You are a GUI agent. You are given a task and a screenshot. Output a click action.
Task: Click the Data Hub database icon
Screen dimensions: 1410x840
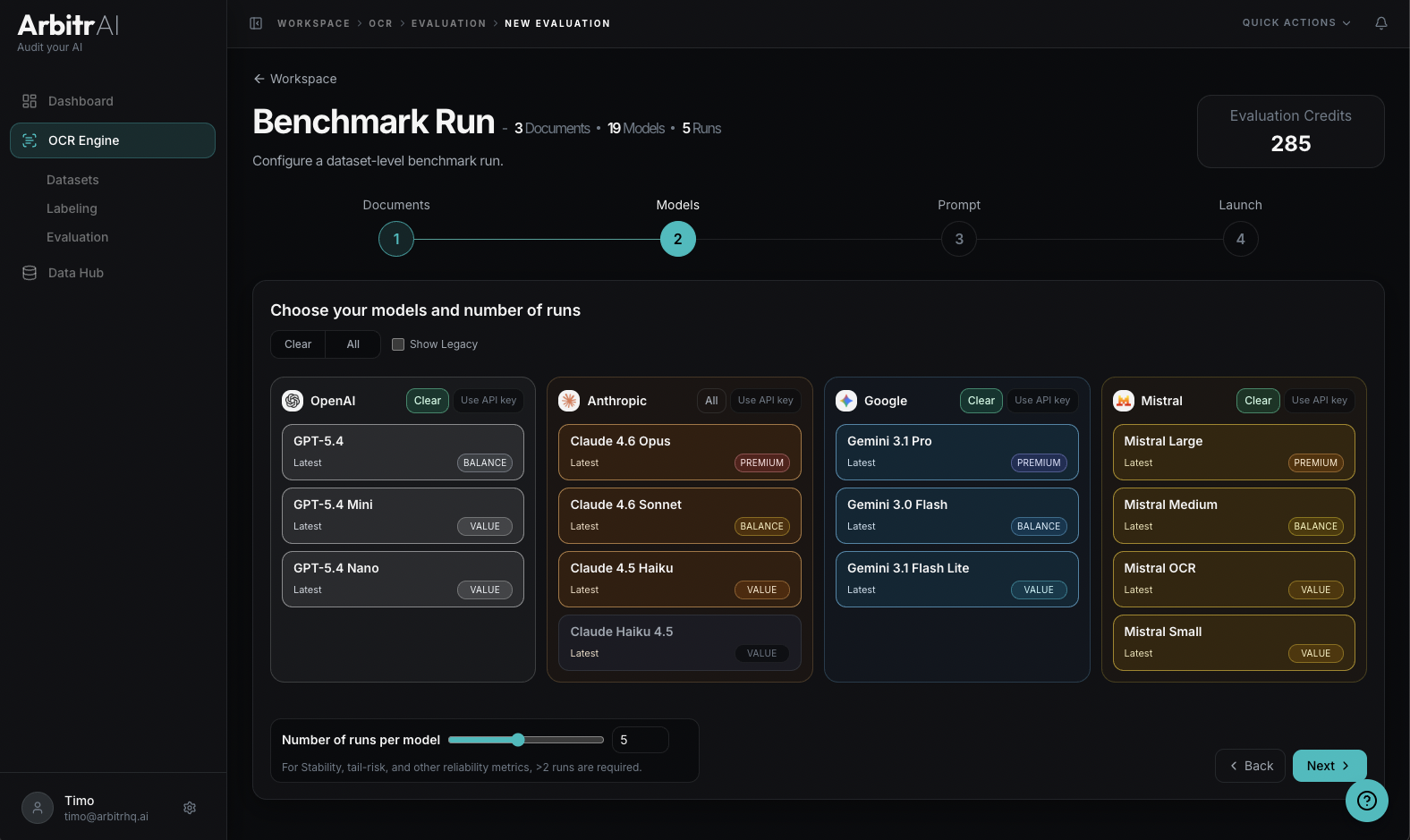(x=30, y=273)
